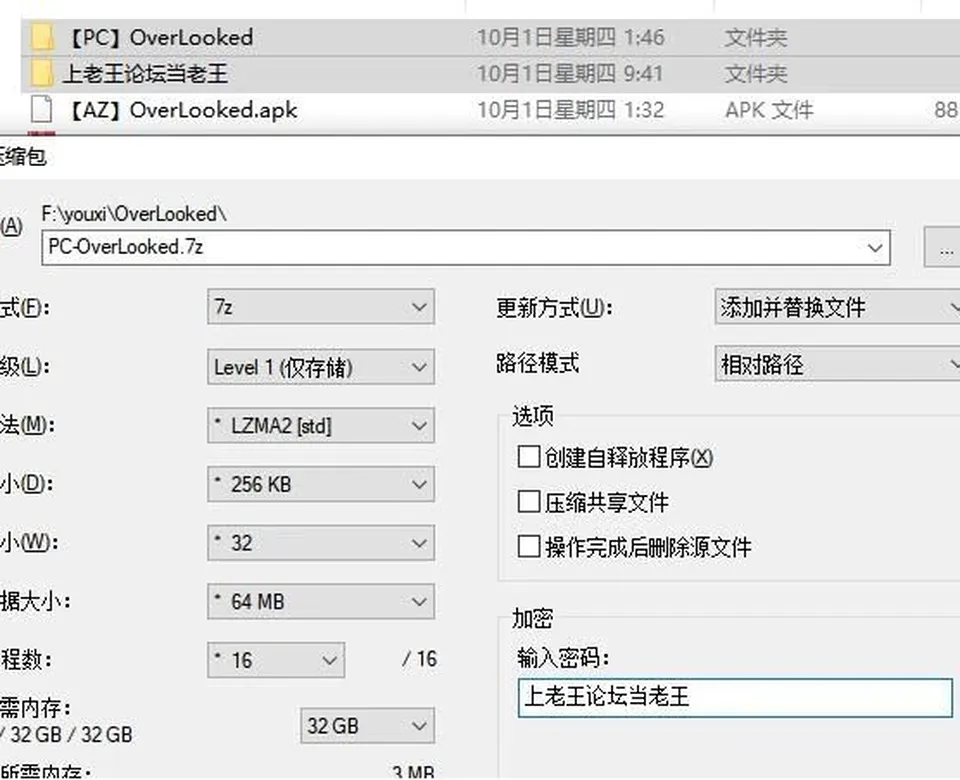This screenshot has width=960, height=780.
Task: Click the password field containing 上老王论坛当老王
Action: coord(735,697)
